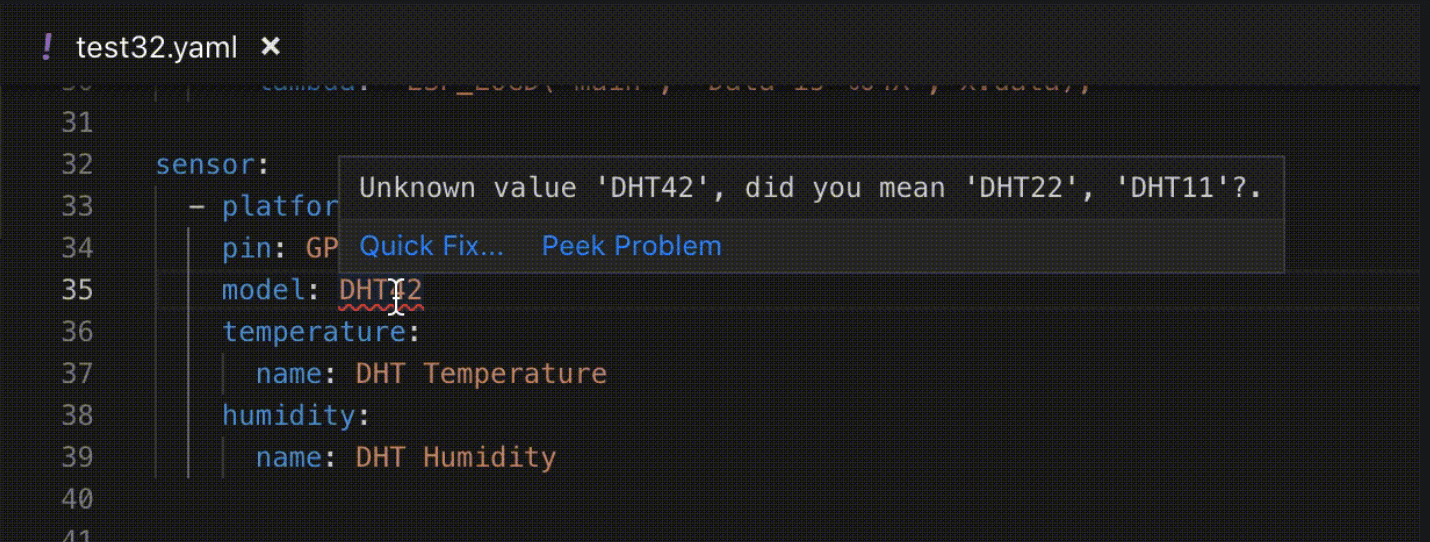Click the DHT Temperature name value
This screenshot has height=542, width=1430.
(x=481, y=374)
